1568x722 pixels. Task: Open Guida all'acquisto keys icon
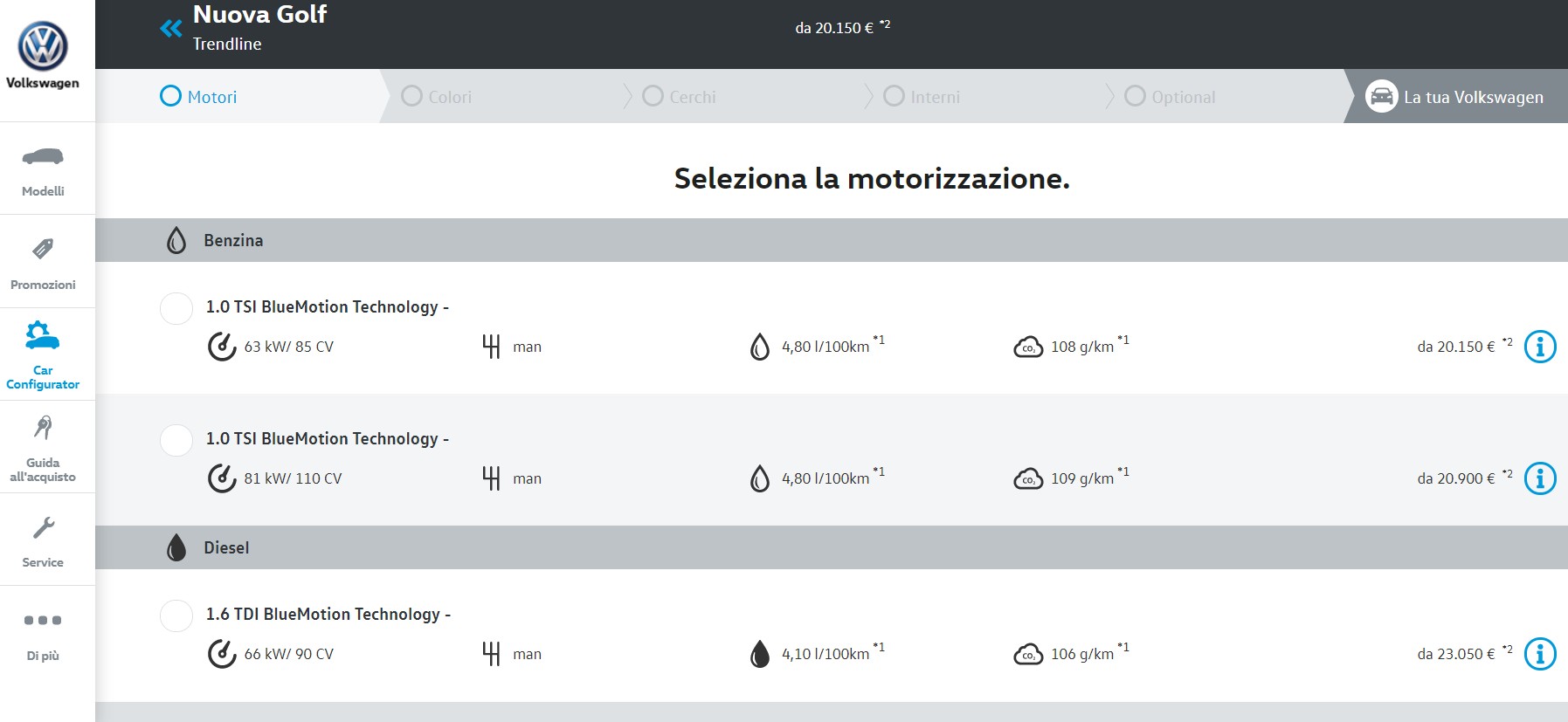click(x=43, y=428)
